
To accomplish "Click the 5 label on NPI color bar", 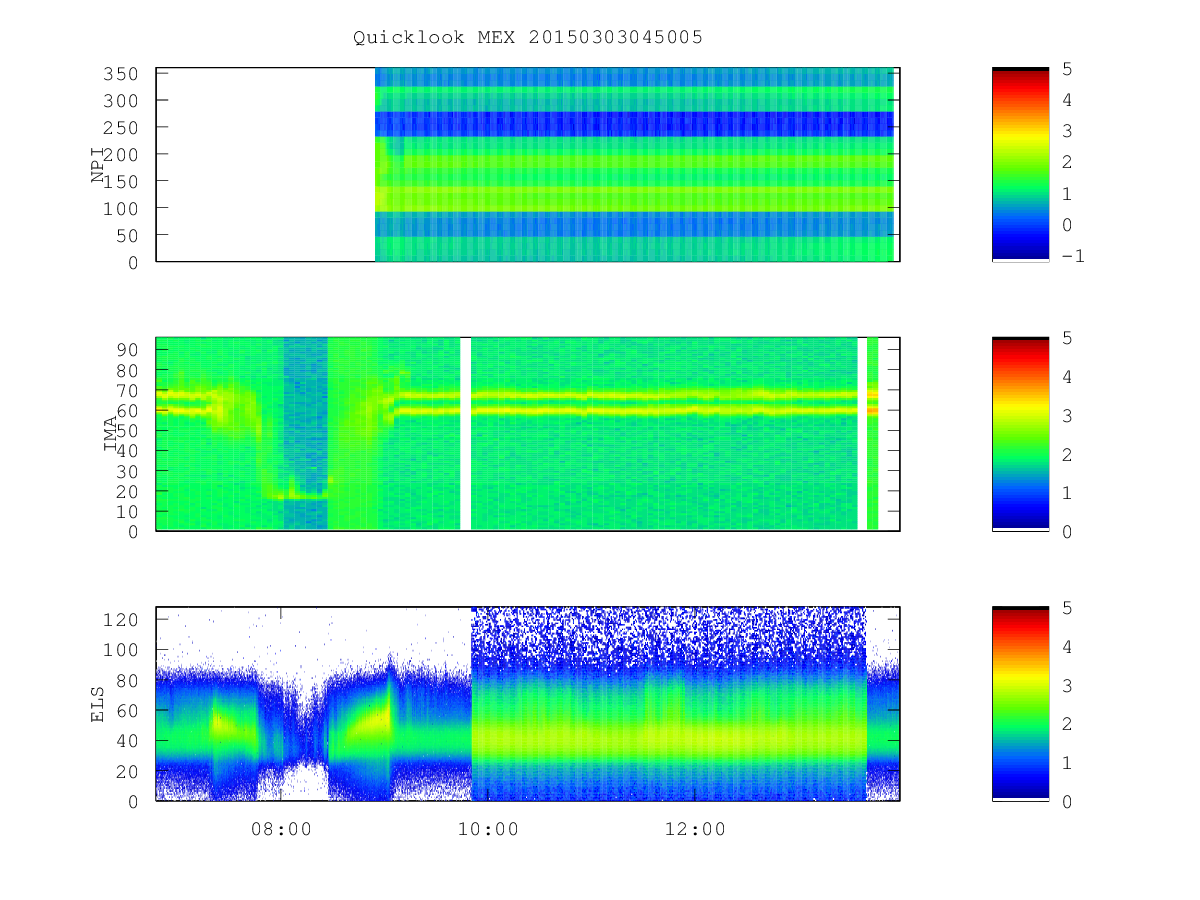I will pos(1067,69).
